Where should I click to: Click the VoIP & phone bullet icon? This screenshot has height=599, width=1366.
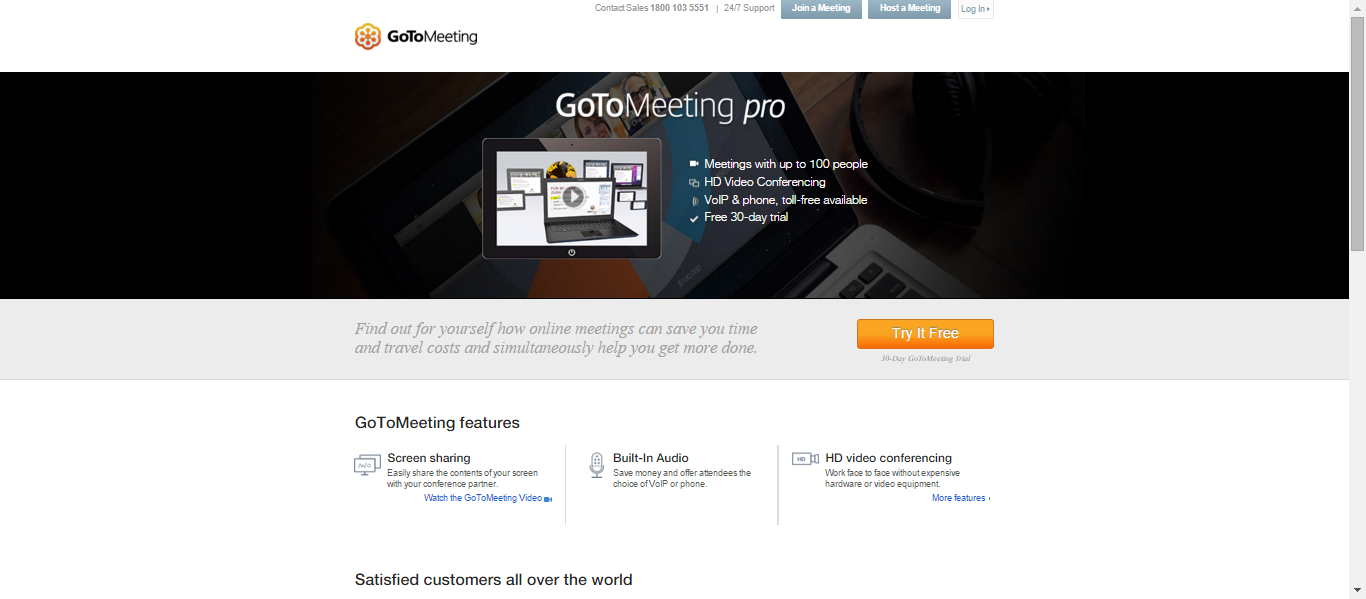coord(694,201)
